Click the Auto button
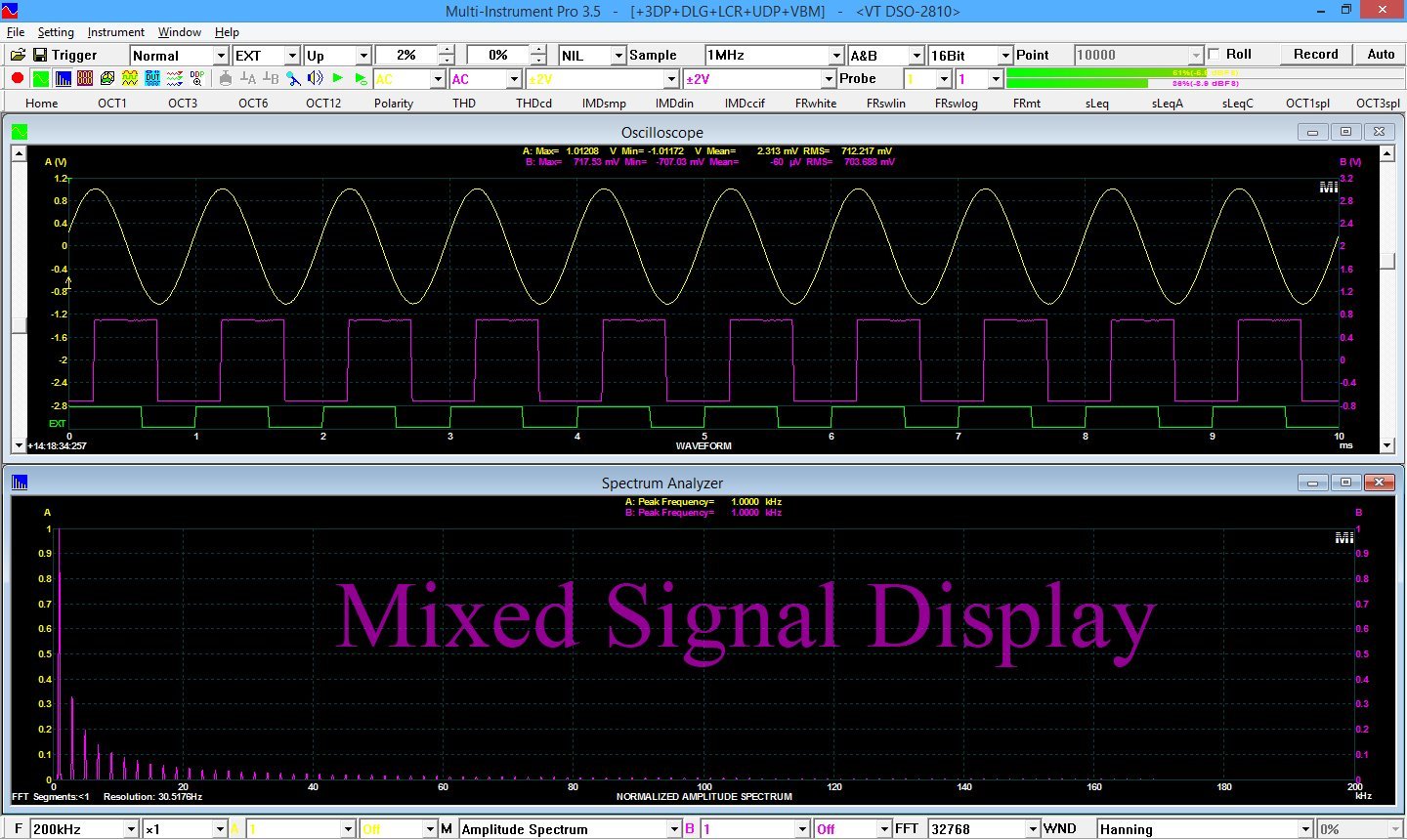This screenshot has width=1407, height=840. [1381, 55]
